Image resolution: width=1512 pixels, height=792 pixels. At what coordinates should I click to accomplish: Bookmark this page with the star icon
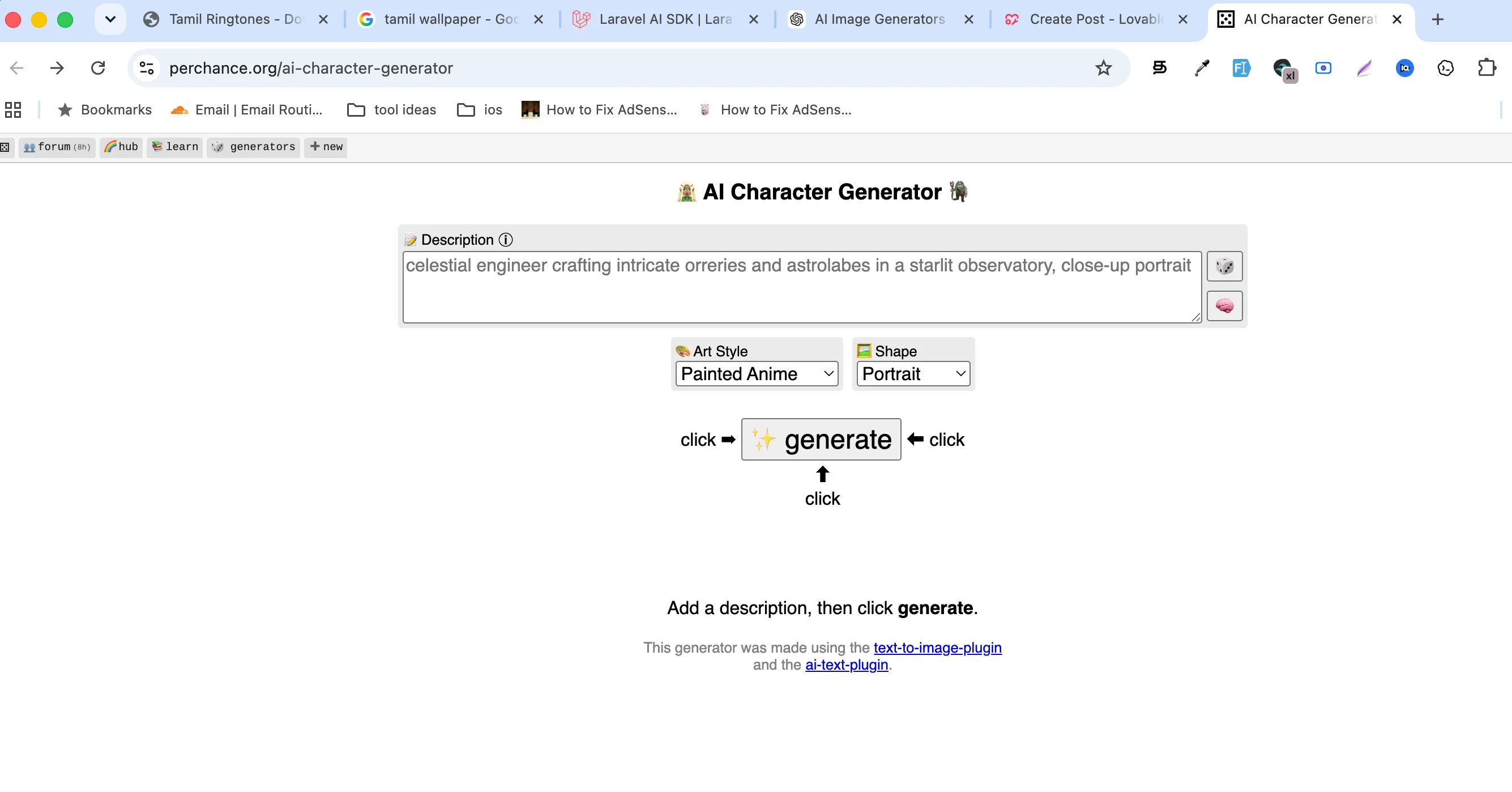1104,68
